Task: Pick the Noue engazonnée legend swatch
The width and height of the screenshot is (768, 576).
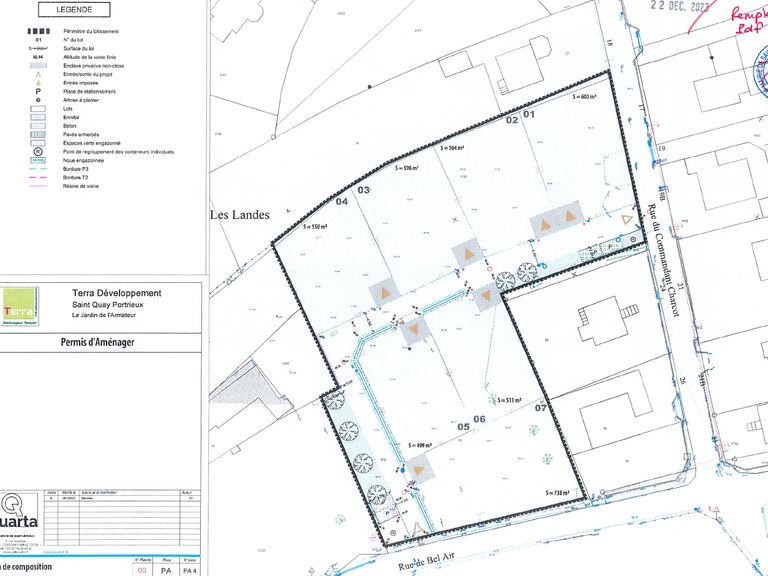Action: click(37, 160)
